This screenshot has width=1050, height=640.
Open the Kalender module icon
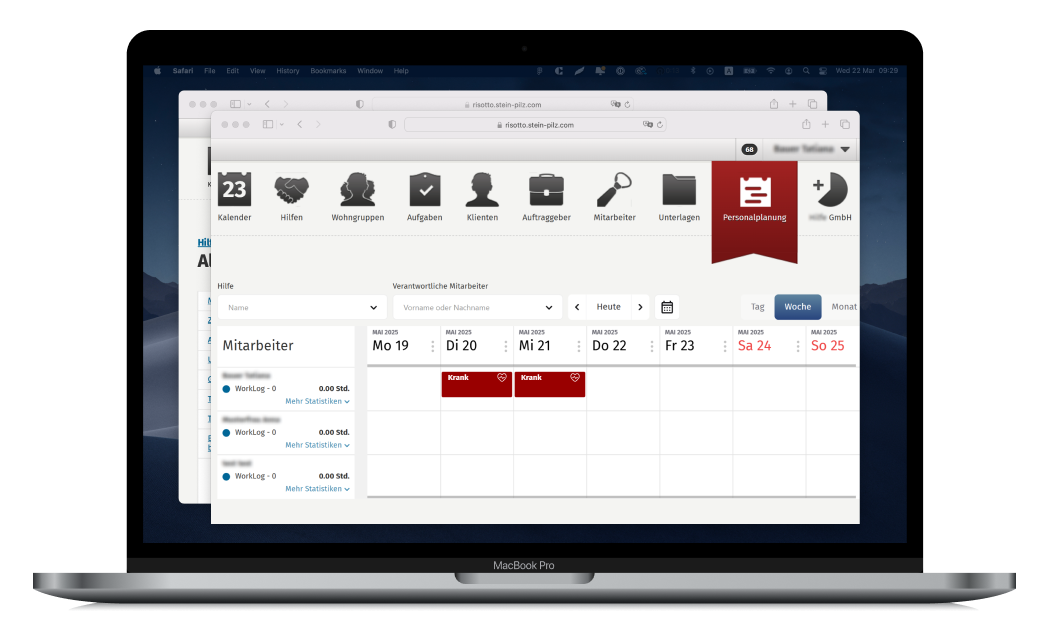pyautogui.click(x=234, y=190)
